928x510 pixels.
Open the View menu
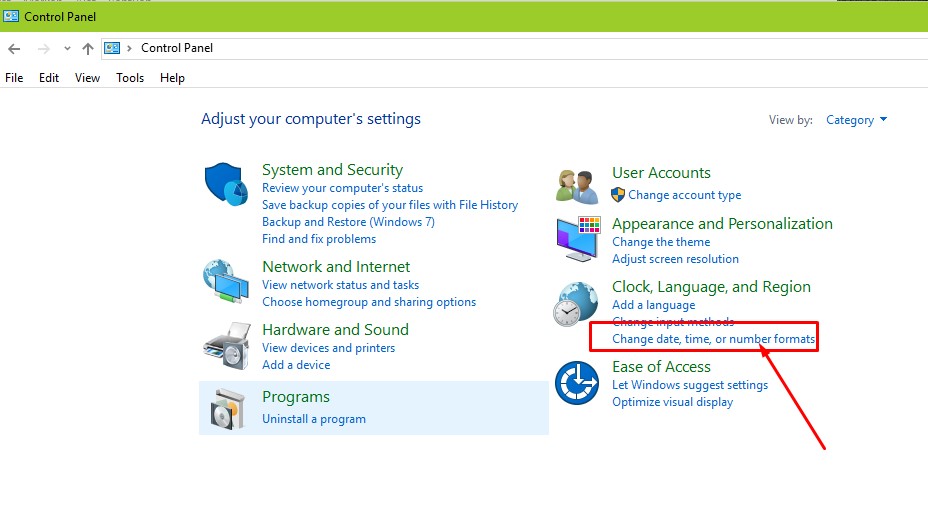click(x=87, y=78)
